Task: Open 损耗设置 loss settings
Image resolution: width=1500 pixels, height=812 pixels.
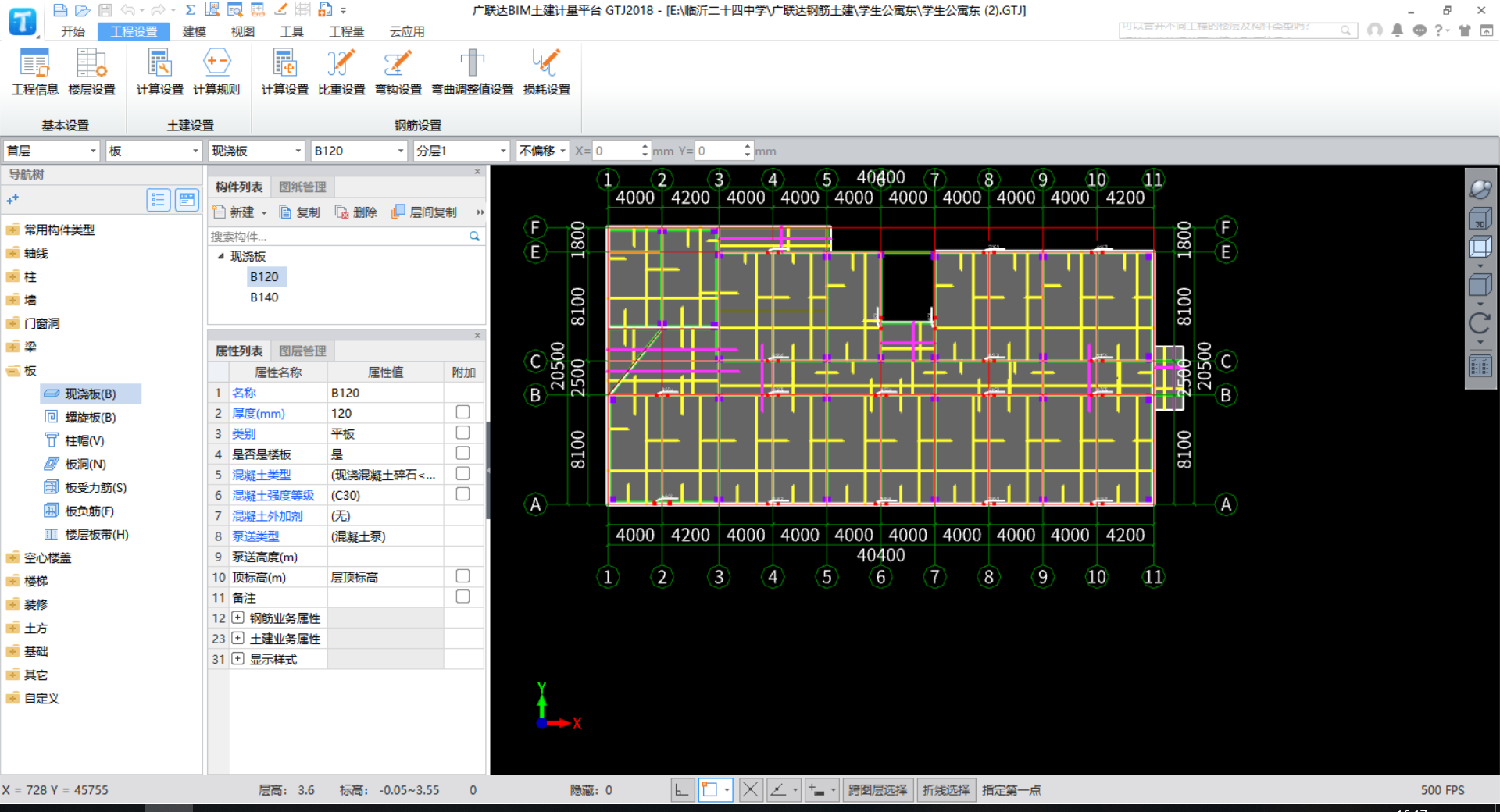Action: coord(546,72)
